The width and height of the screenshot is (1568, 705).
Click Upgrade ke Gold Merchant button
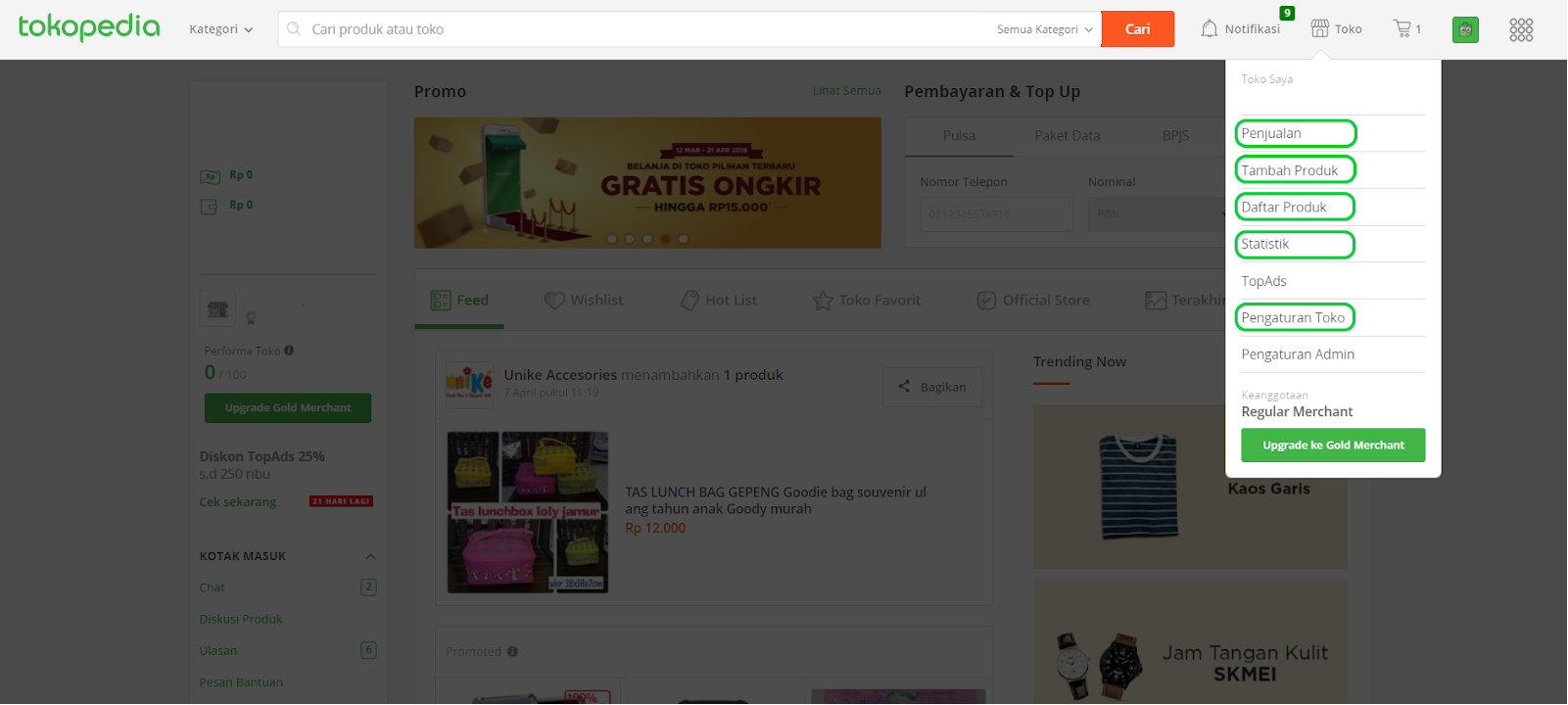1333,446
